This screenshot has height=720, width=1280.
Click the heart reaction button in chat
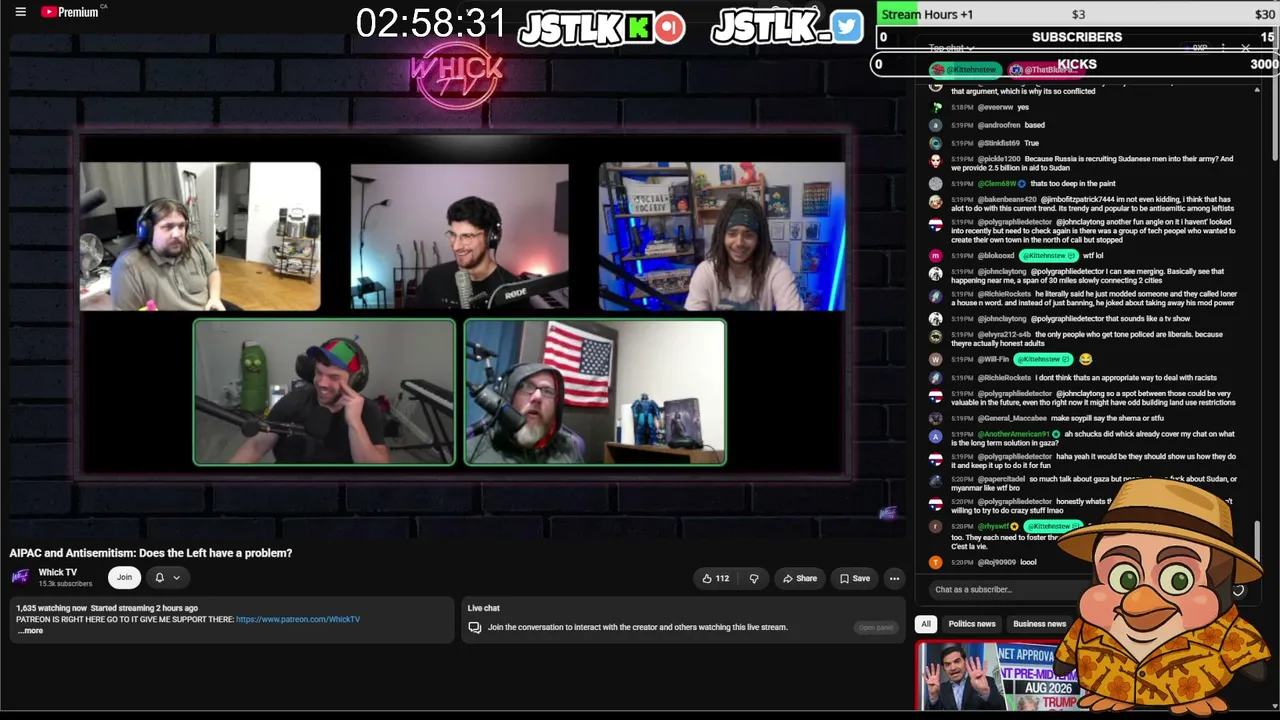coord(1238,590)
